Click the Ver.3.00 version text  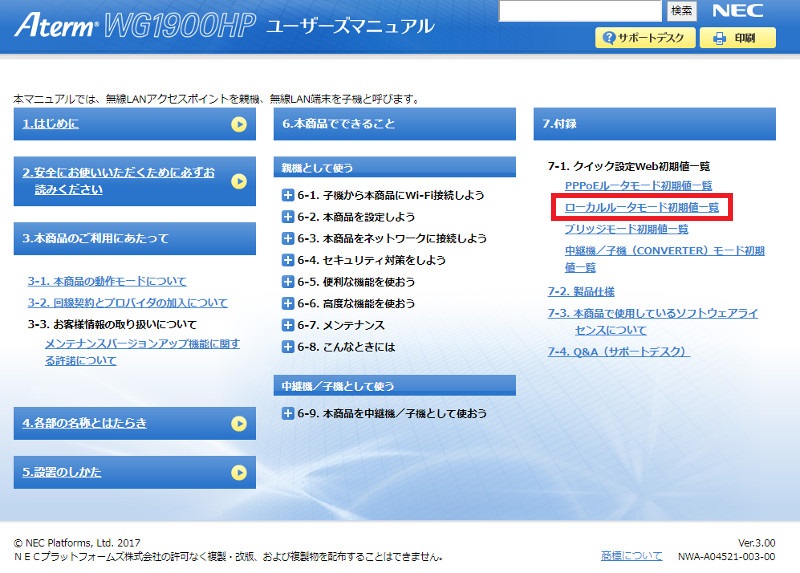[757, 543]
